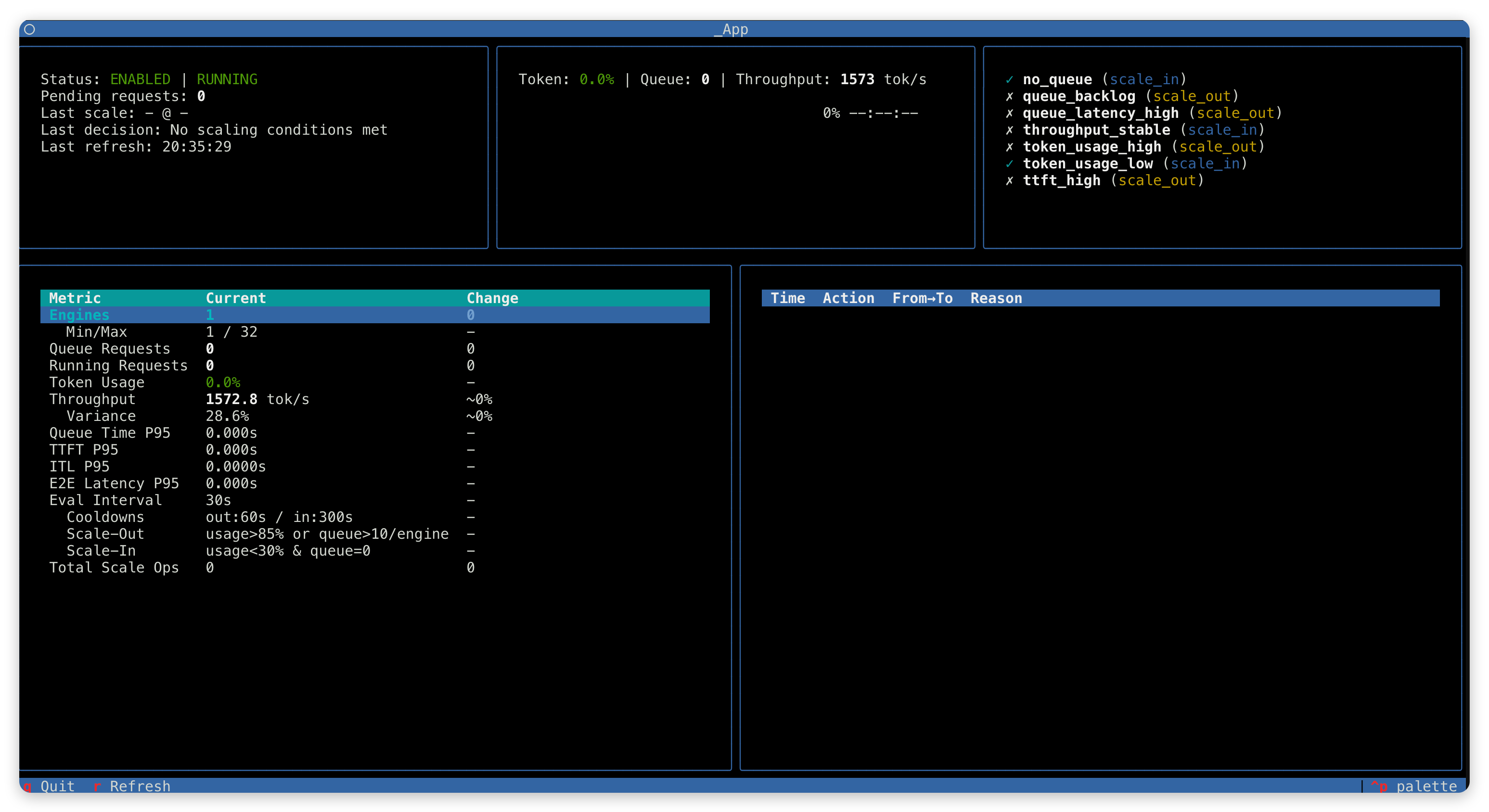Screen dimensions: 1489x812
Task: Click the Last refresh time 20:35:29
Action: 196,146
